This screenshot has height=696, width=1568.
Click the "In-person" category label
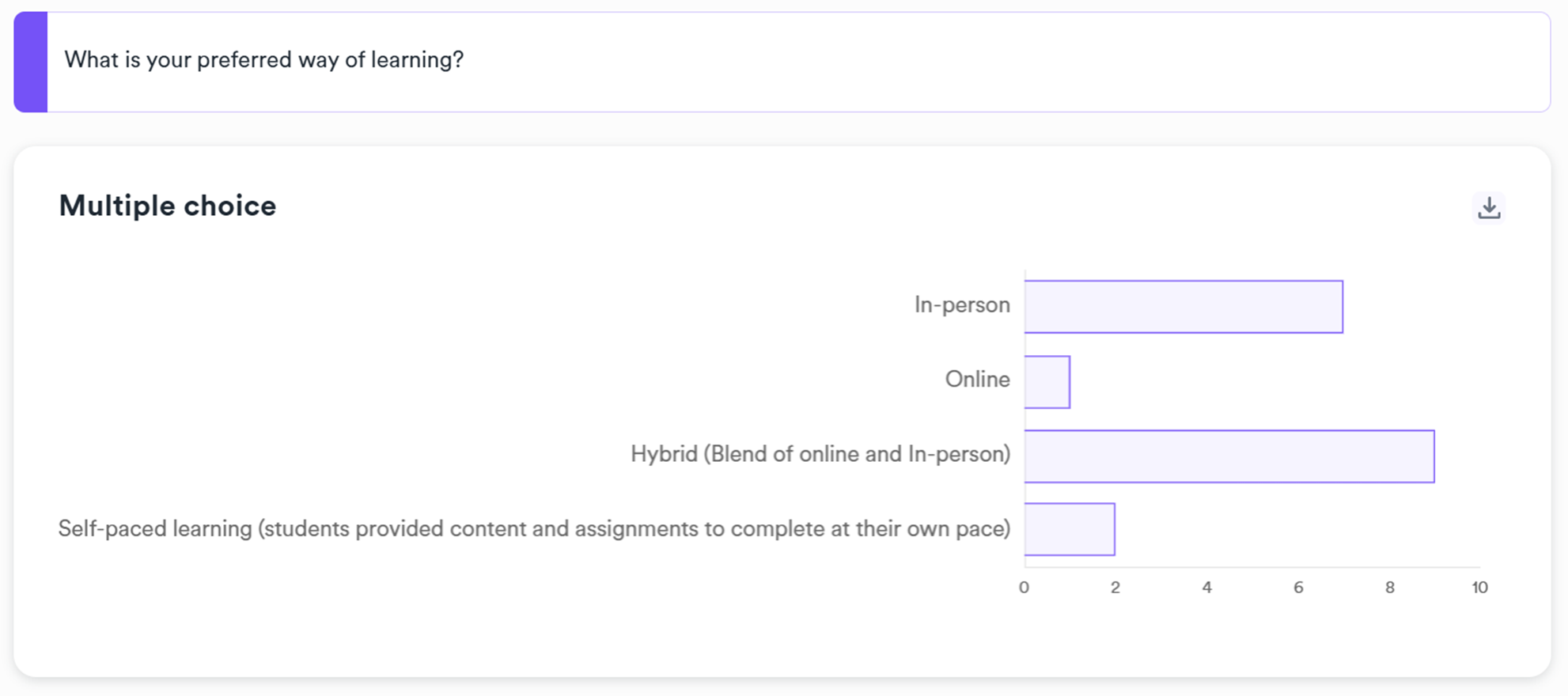[x=961, y=304]
